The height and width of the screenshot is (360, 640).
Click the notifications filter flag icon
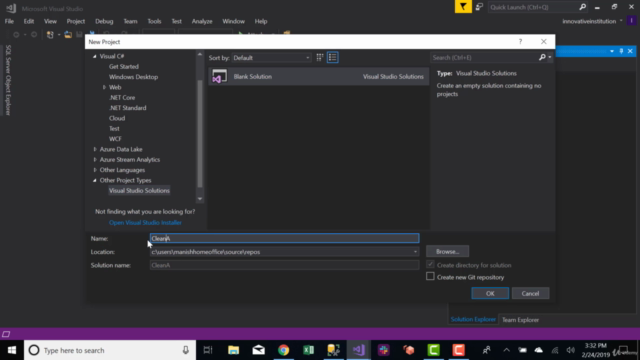point(463,7)
